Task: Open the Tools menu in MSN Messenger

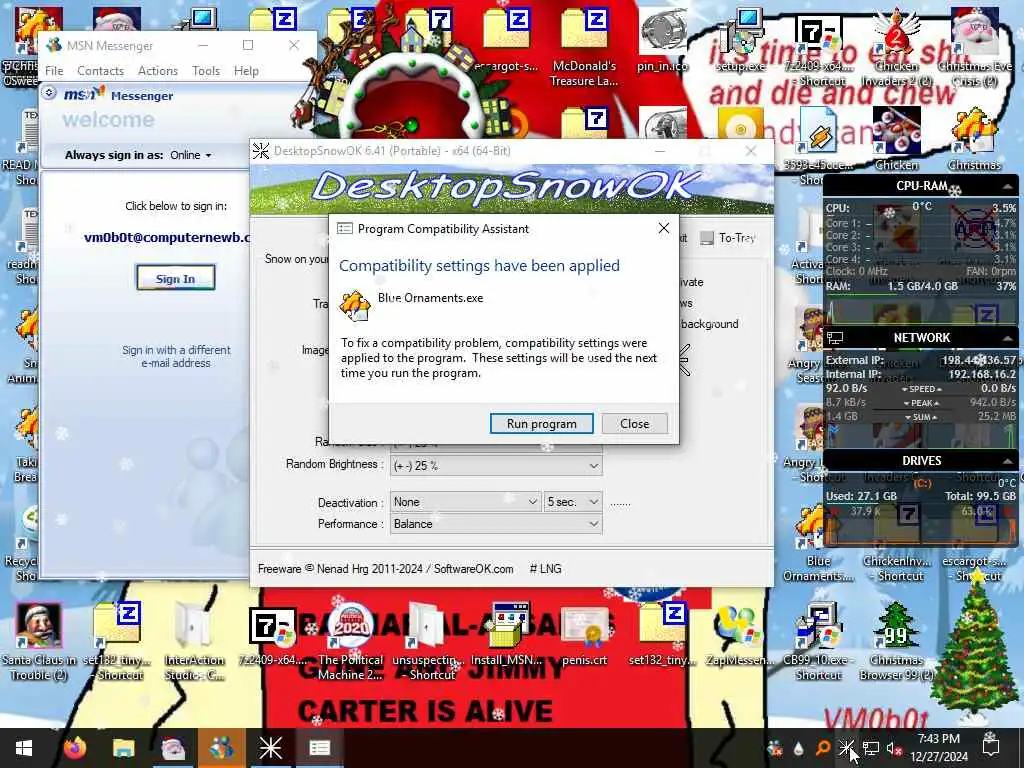Action: click(x=206, y=71)
